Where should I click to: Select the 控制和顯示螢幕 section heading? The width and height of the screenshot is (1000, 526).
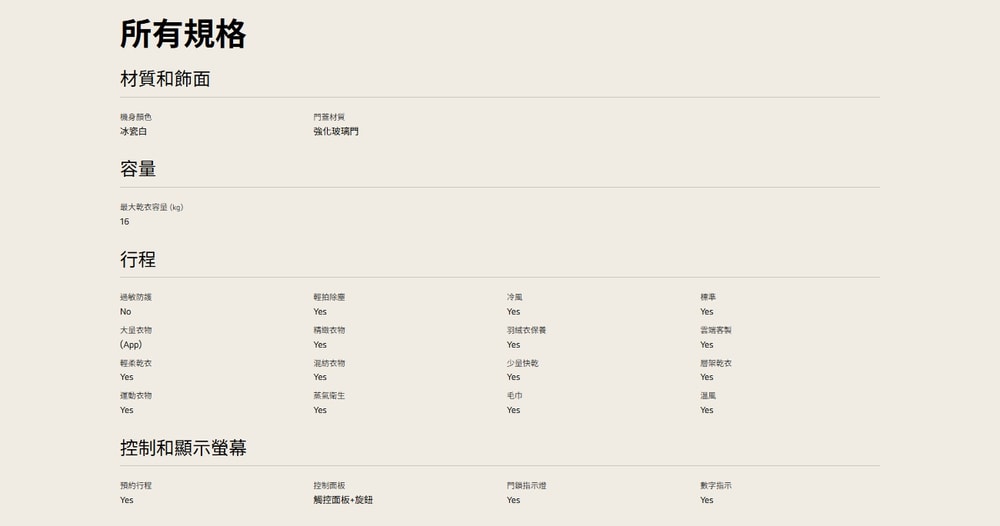183,448
